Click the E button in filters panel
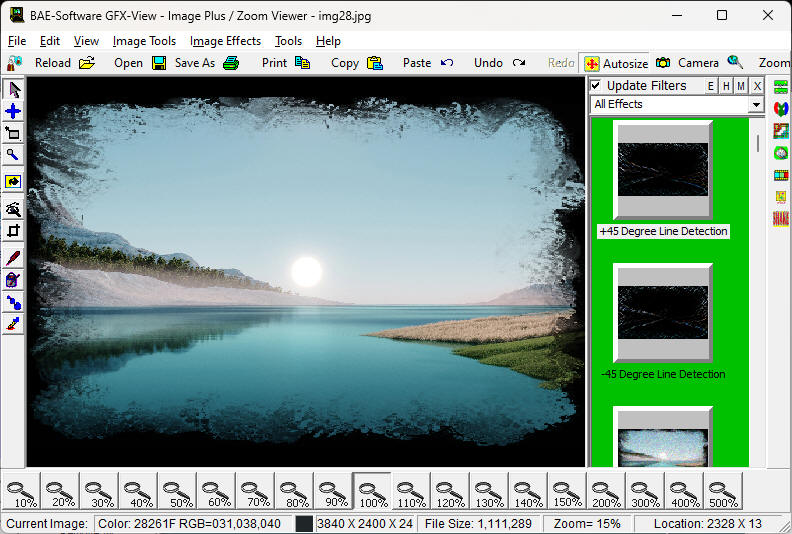 (711, 86)
